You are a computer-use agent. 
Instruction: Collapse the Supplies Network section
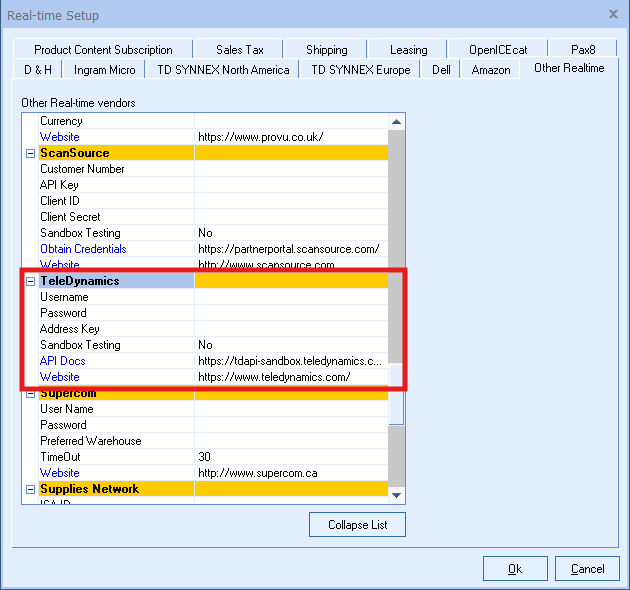coord(31,489)
